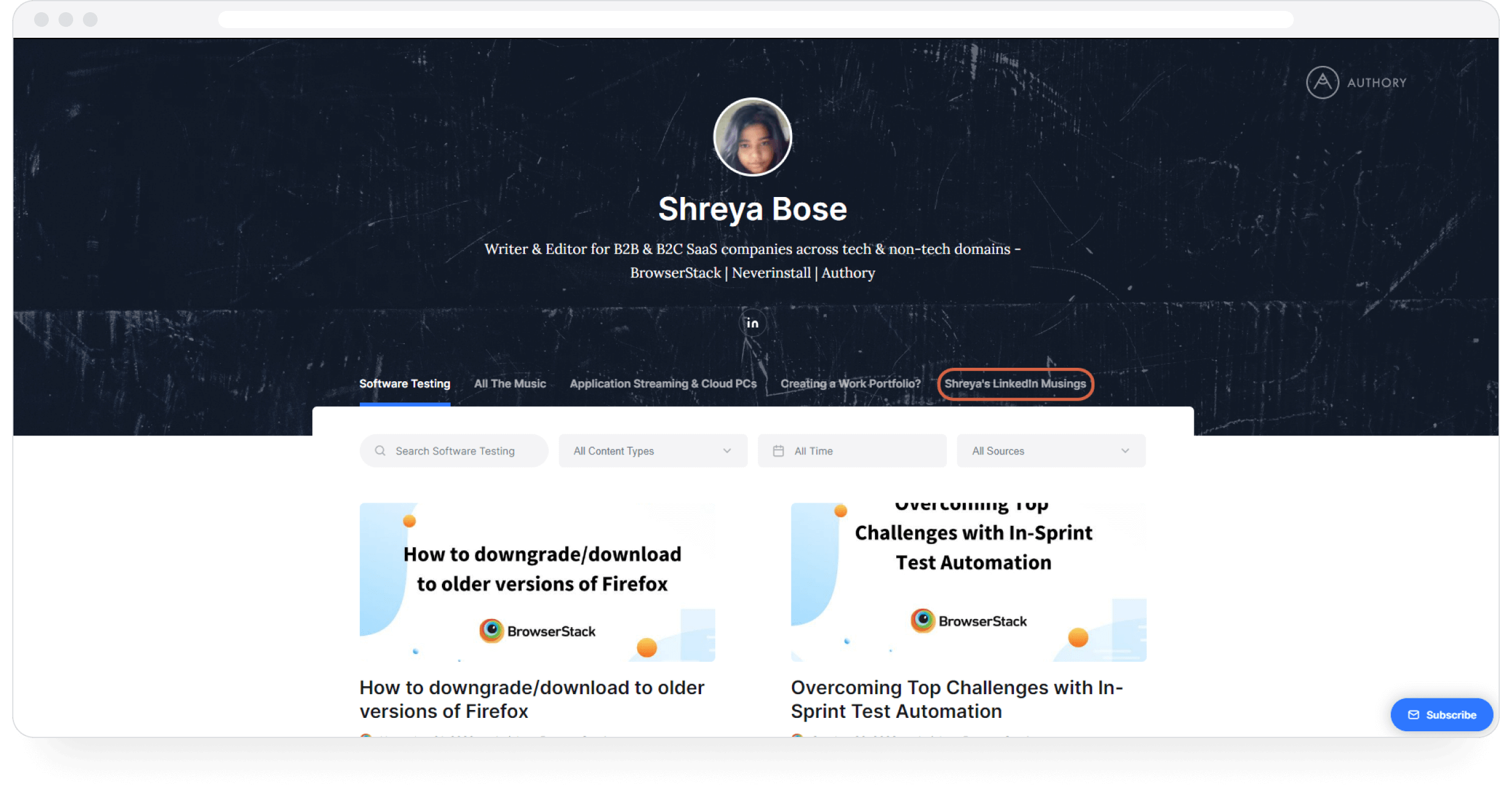The image size is (1512, 799).
Task: Click the calendar icon in date filter
Action: click(x=779, y=451)
